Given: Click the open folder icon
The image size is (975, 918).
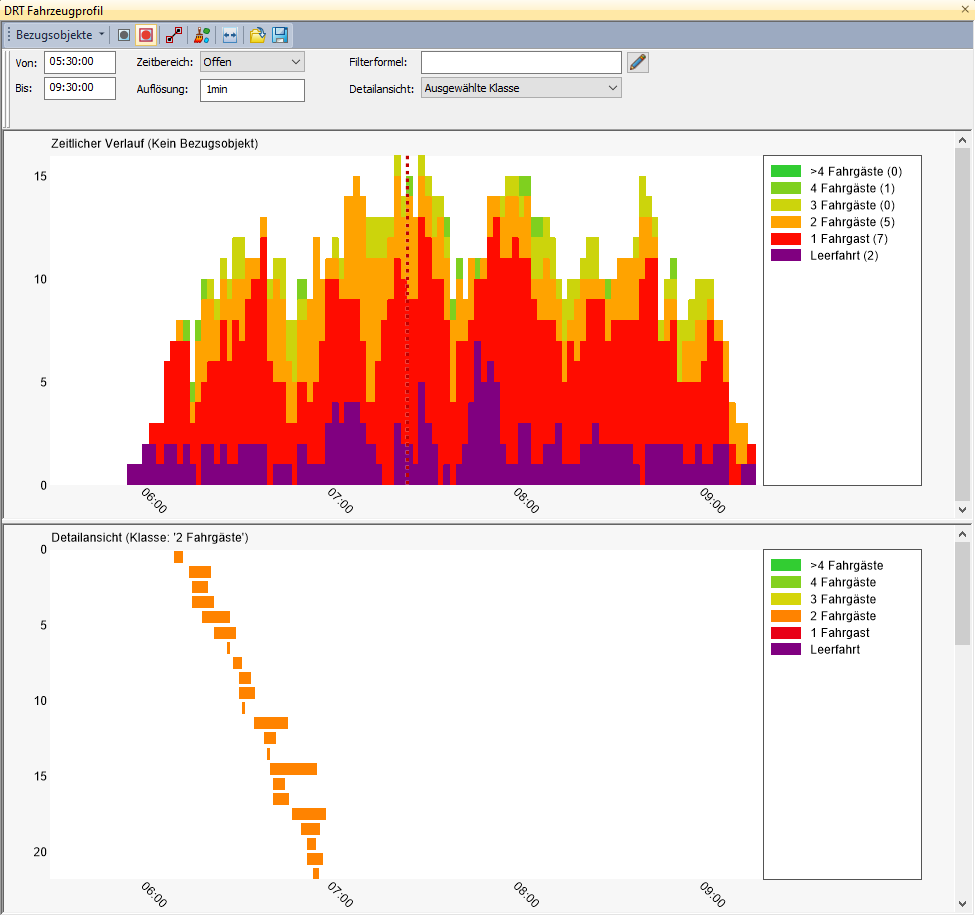Looking at the screenshot, I should pyautogui.click(x=258, y=35).
